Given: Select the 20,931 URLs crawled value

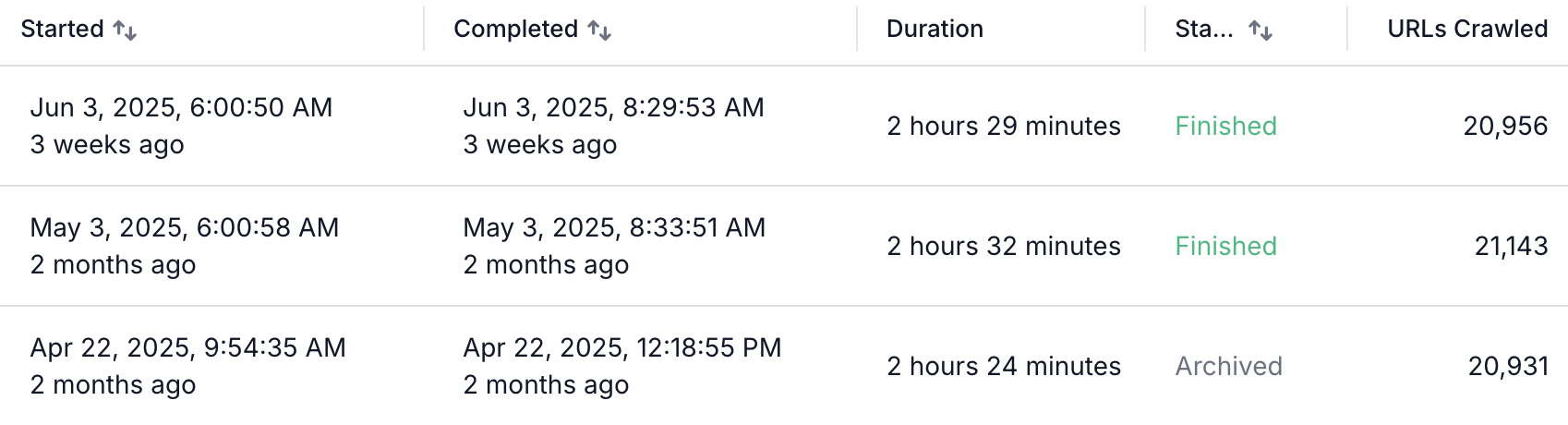Looking at the screenshot, I should [1508, 366].
